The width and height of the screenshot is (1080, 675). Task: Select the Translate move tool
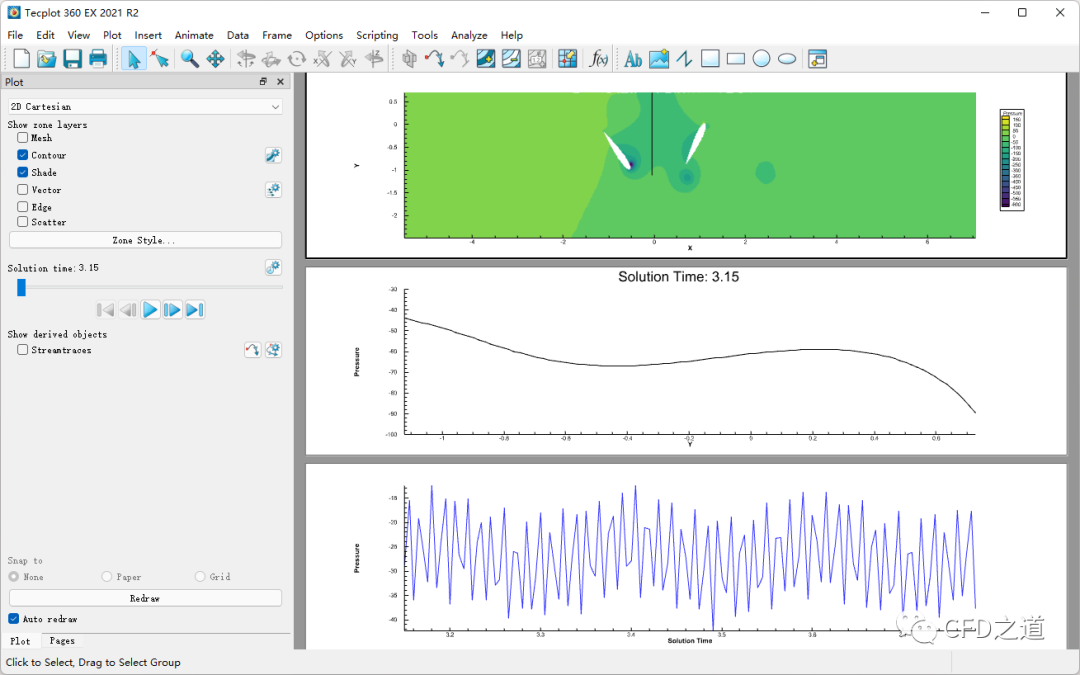coord(215,59)
